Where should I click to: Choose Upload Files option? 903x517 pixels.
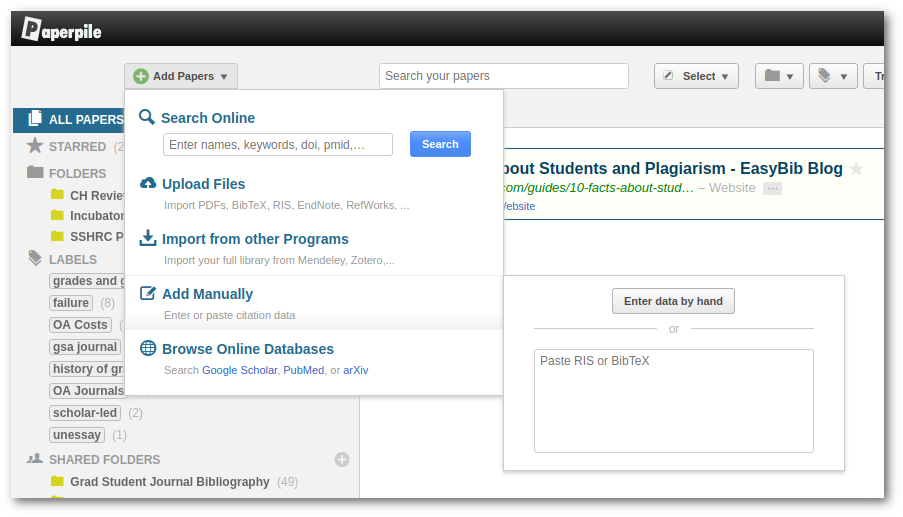(203, 184)
